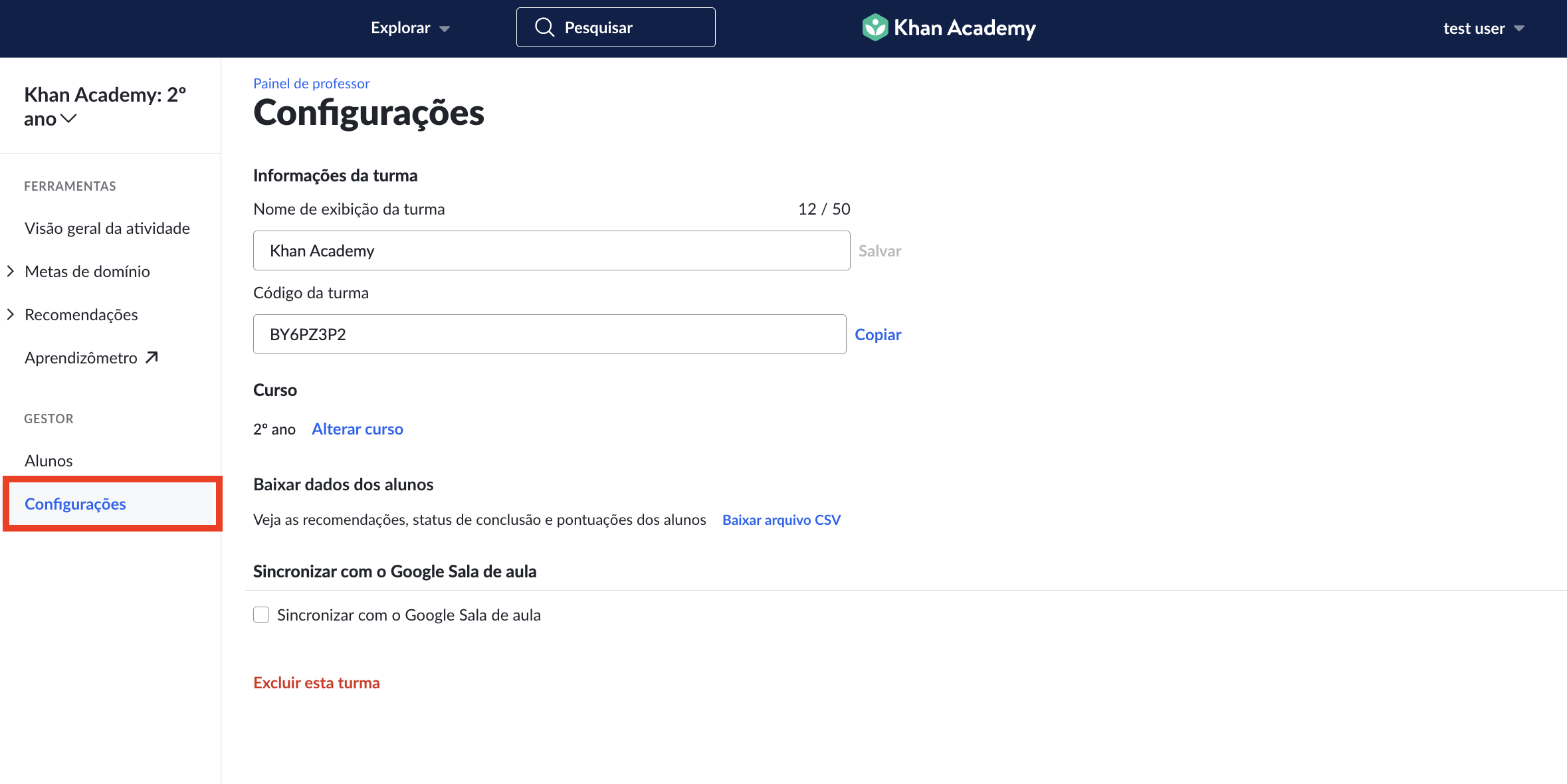
Task: Click the 12 / 50 character counter
Action: pos(824,209)
